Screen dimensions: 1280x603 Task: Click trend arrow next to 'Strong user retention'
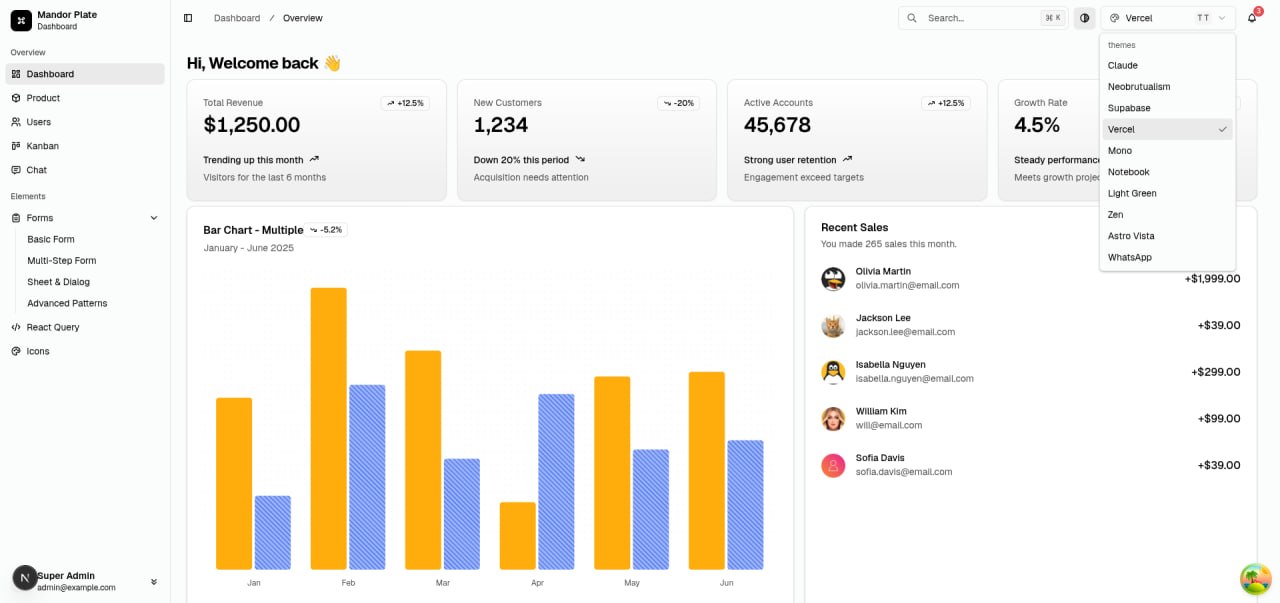848,159
